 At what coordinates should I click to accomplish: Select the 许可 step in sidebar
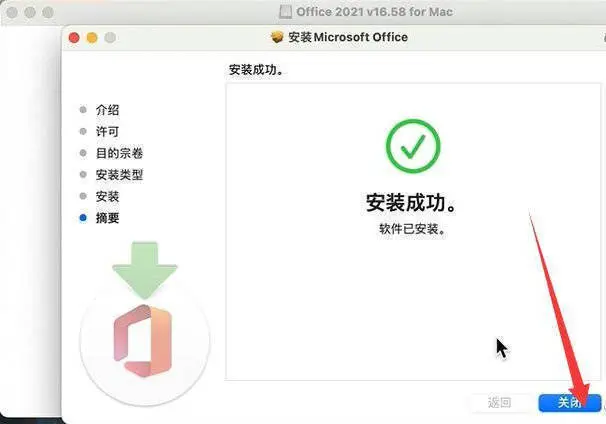(x=107, y=131)
